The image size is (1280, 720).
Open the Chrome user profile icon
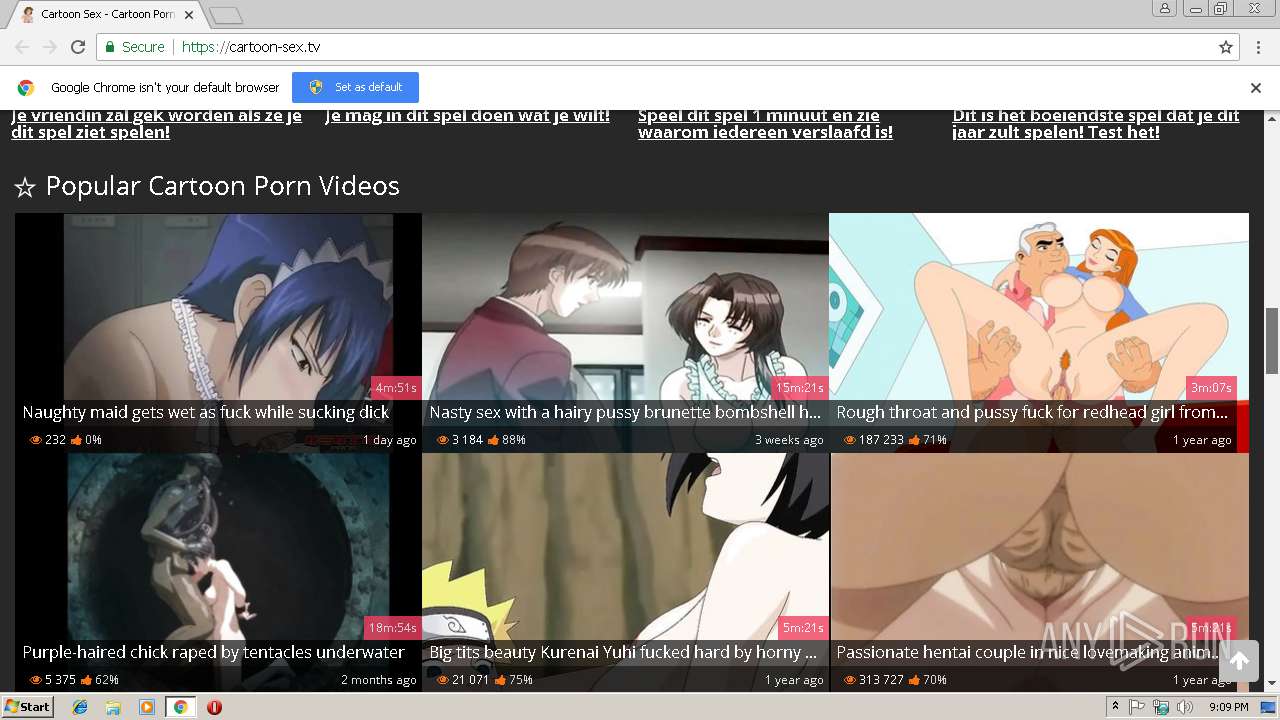[1165, 8]
